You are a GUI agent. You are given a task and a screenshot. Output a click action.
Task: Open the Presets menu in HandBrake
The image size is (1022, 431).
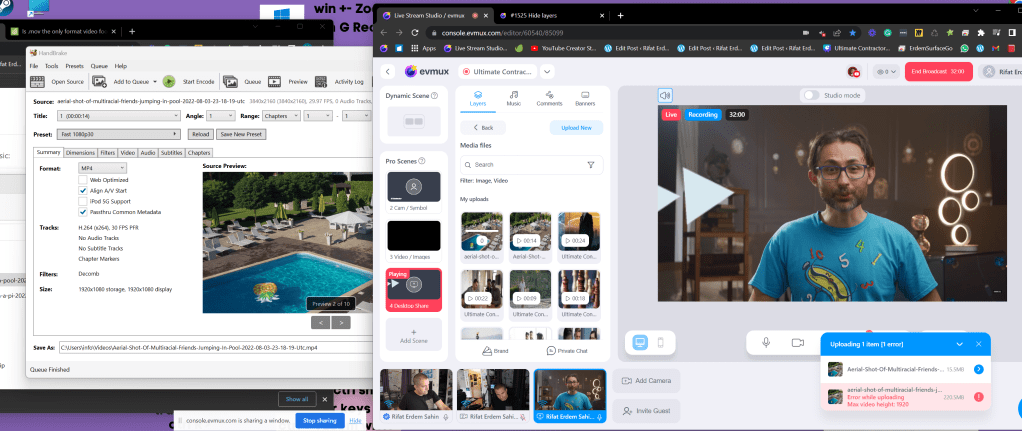pyautogui.click(x=74, y=66)
